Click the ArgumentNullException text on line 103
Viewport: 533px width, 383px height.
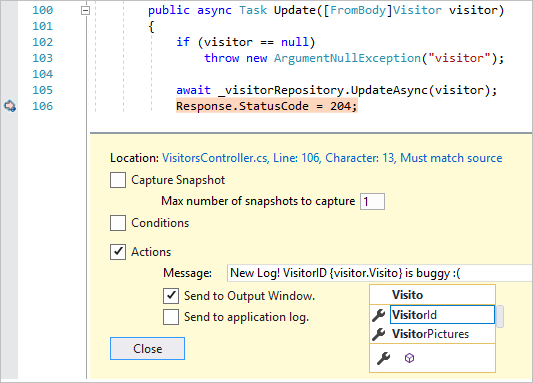point(347,58)
